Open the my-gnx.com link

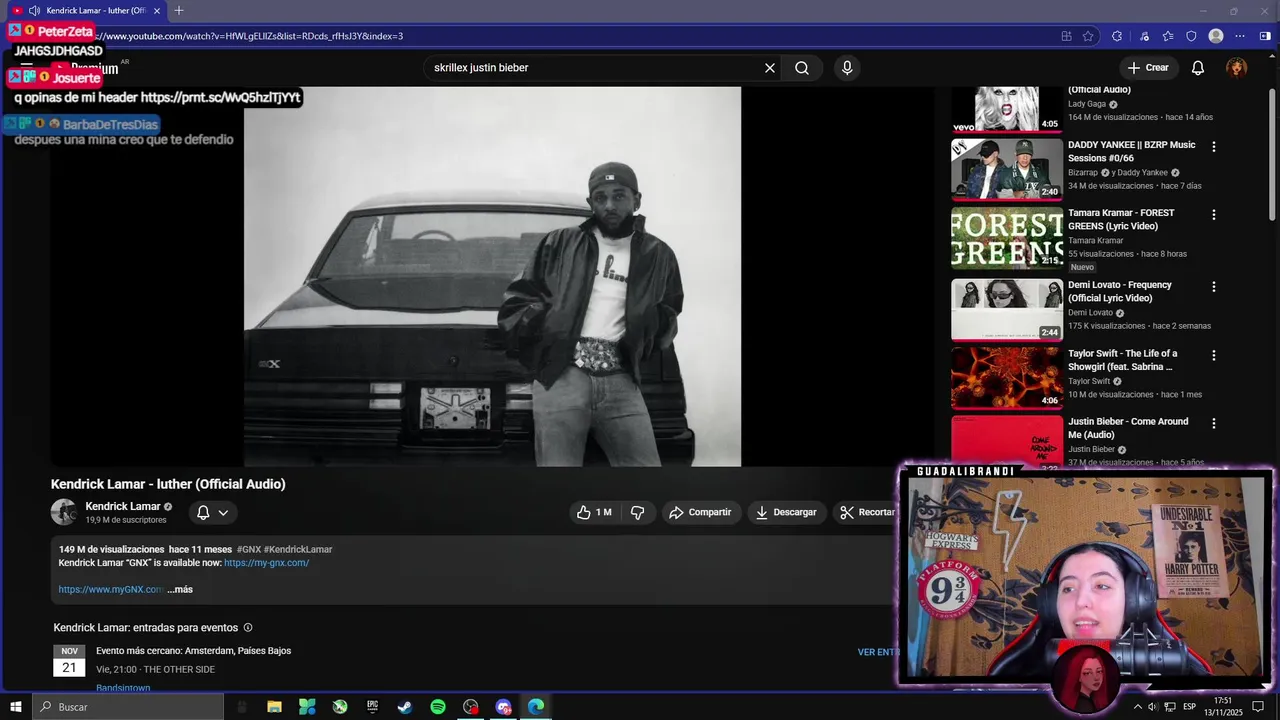tap(266, 563)
